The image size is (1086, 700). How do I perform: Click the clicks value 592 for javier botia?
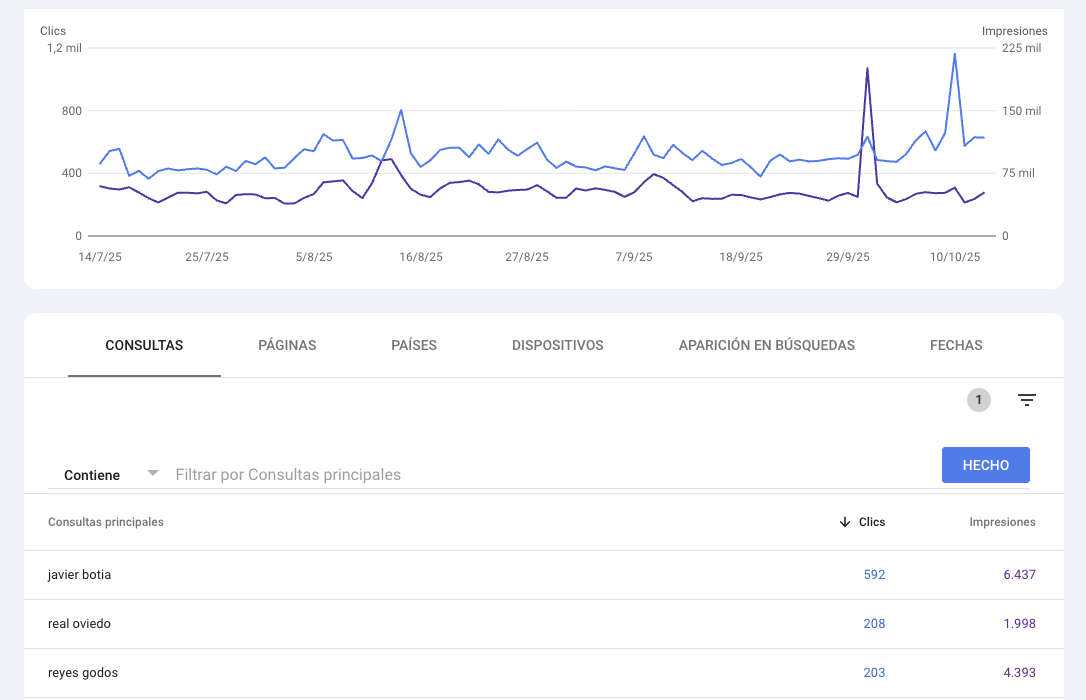[874, 574]
